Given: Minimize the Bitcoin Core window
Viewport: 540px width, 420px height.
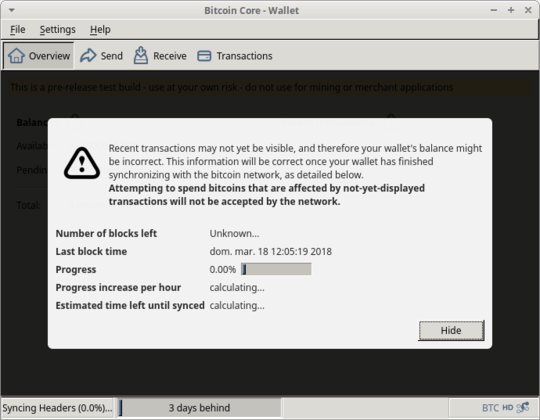Looking at the screenshot, I should (494, 10).
